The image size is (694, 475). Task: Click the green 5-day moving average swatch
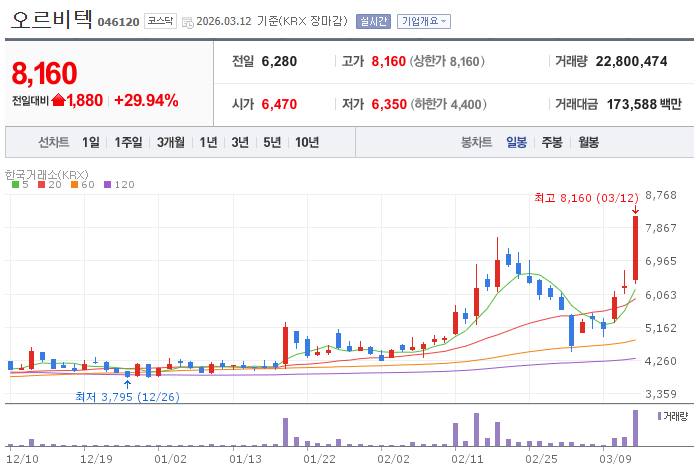(15, 185)
